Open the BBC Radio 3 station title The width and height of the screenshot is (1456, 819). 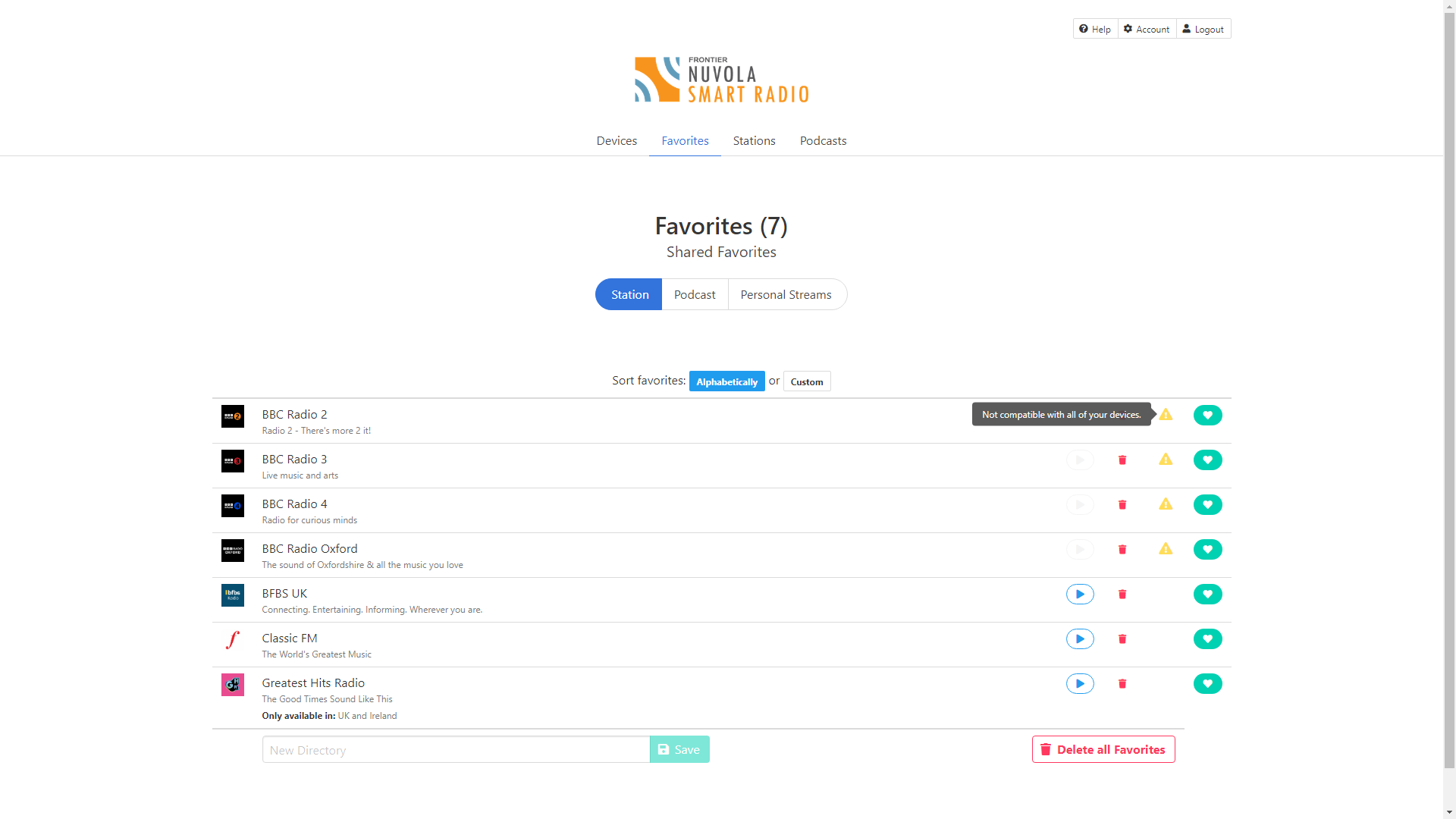click(x=294, y=460)
